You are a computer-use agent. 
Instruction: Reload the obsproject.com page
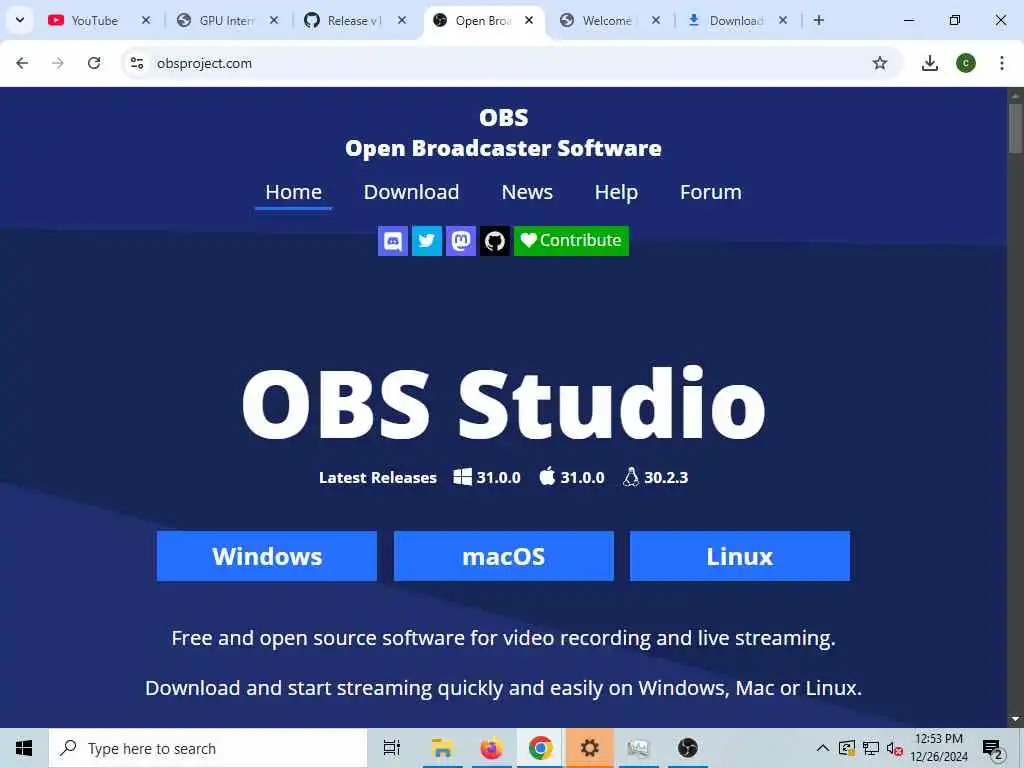pos(94,63)
